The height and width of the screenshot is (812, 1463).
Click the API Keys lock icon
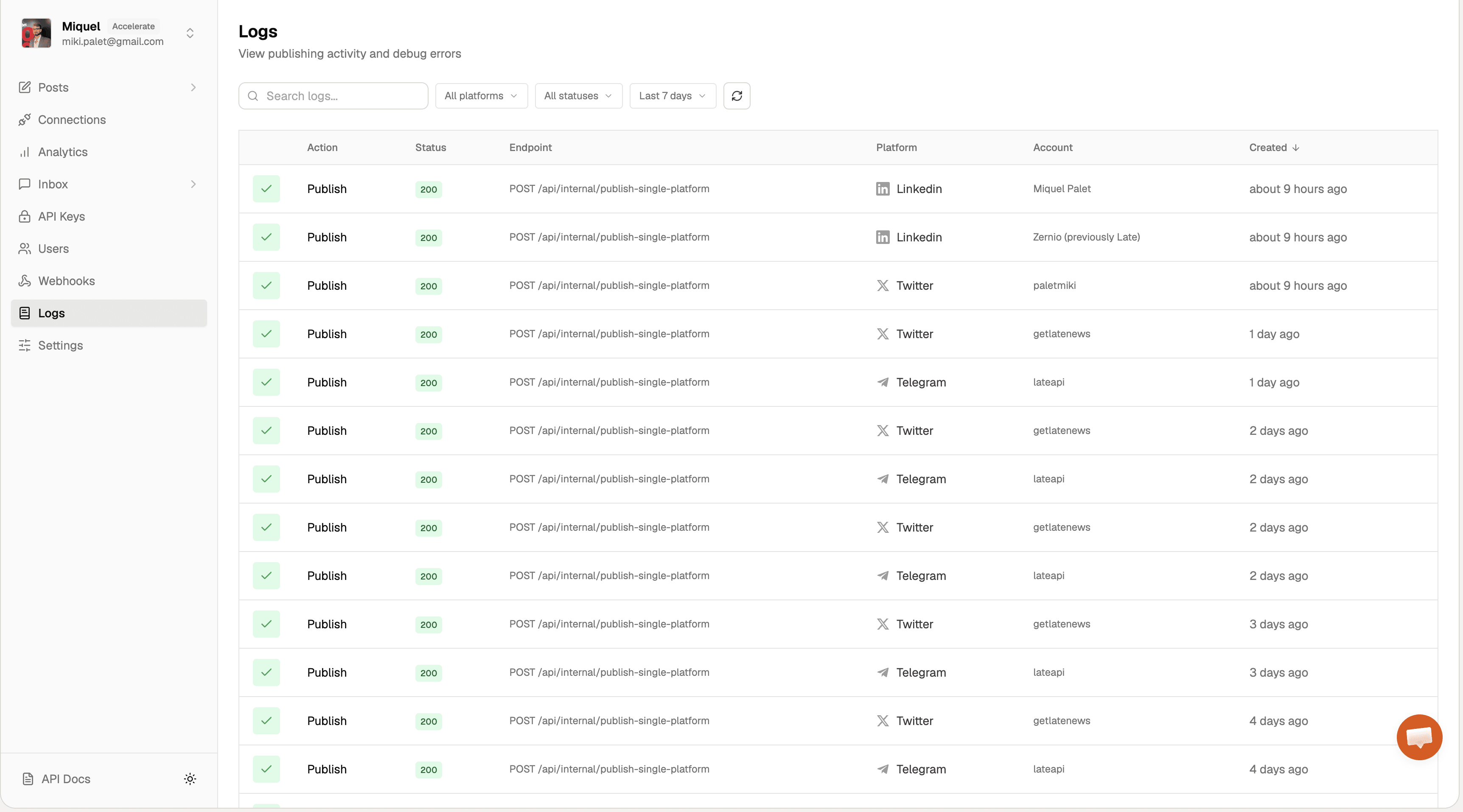(25, 216)
